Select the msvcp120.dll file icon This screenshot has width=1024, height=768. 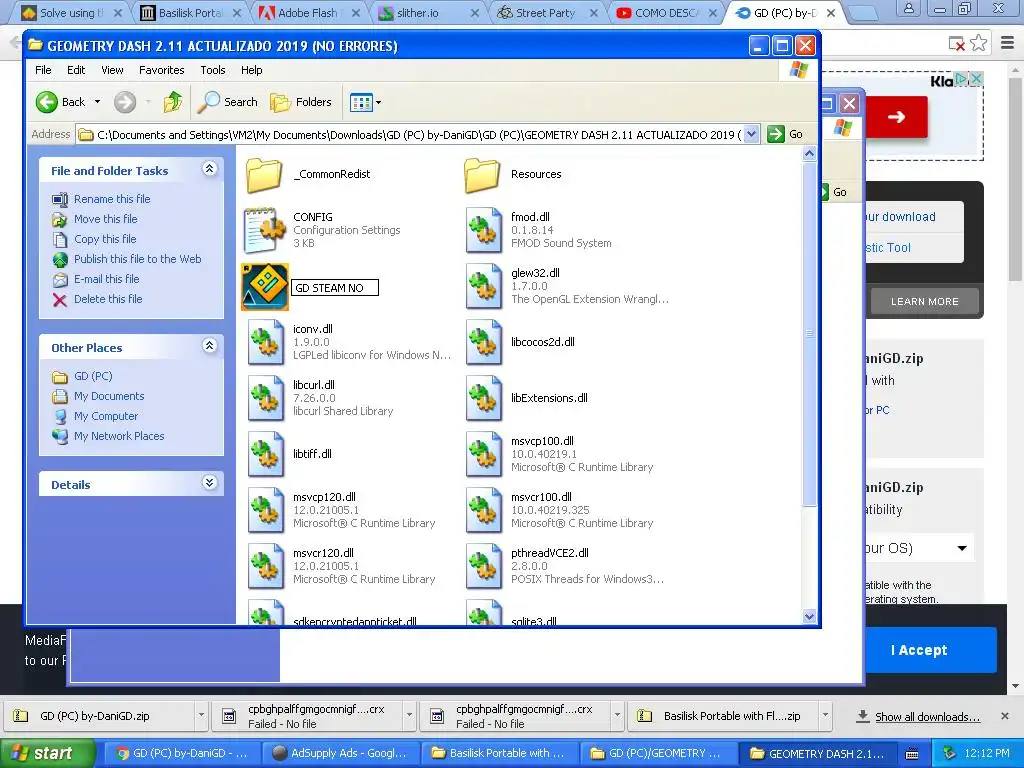pos(266,510)
